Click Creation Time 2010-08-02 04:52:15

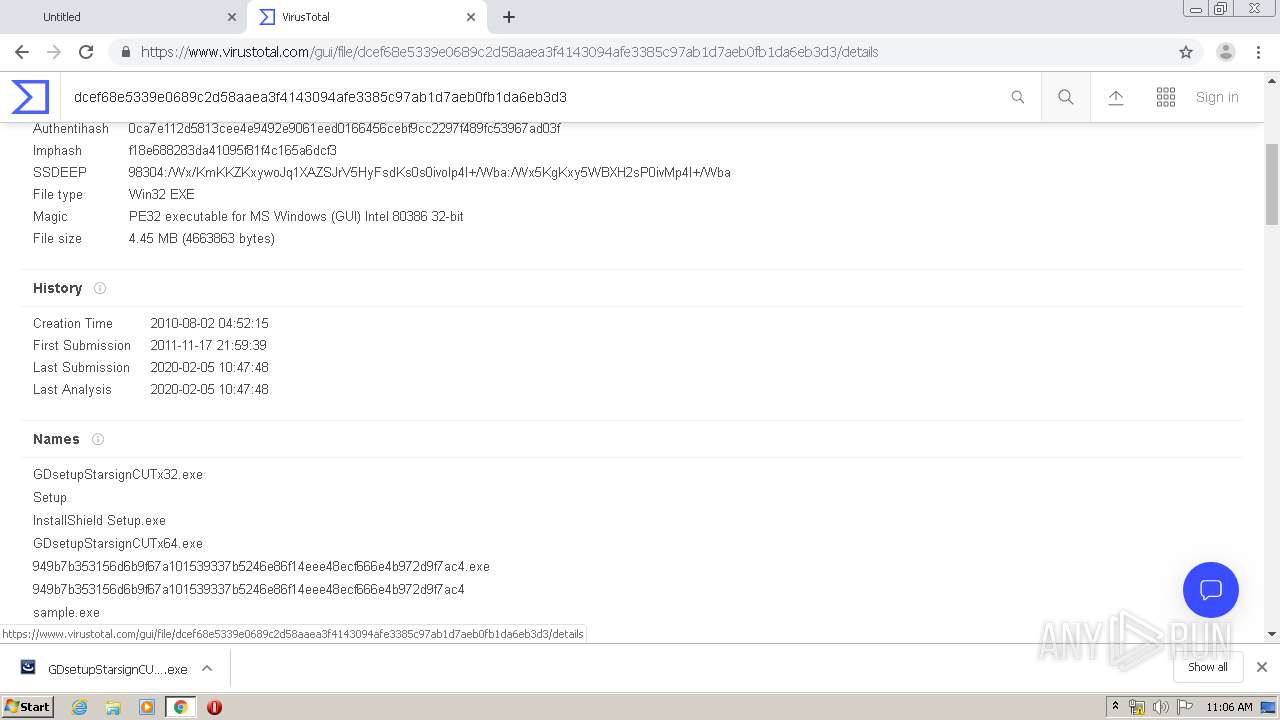[209, 323]
